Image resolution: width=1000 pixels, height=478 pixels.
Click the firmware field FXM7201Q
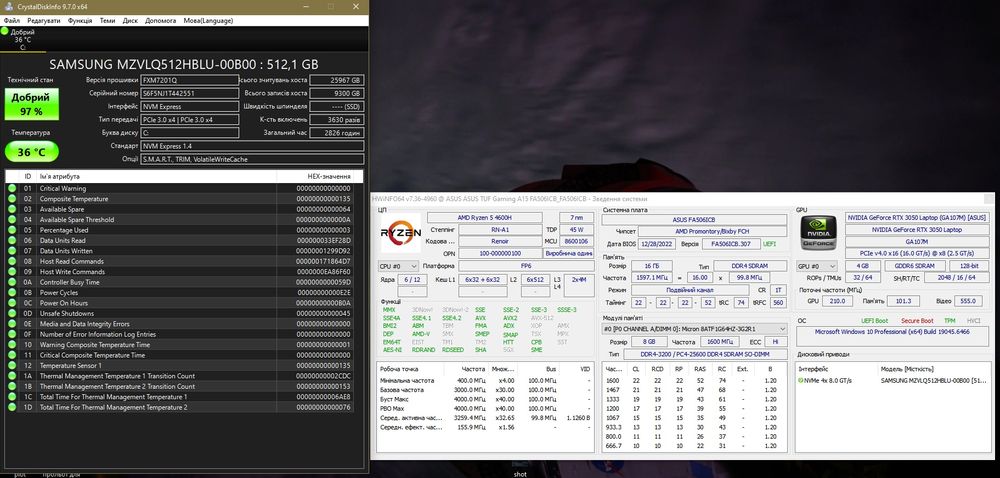(190, 80)
